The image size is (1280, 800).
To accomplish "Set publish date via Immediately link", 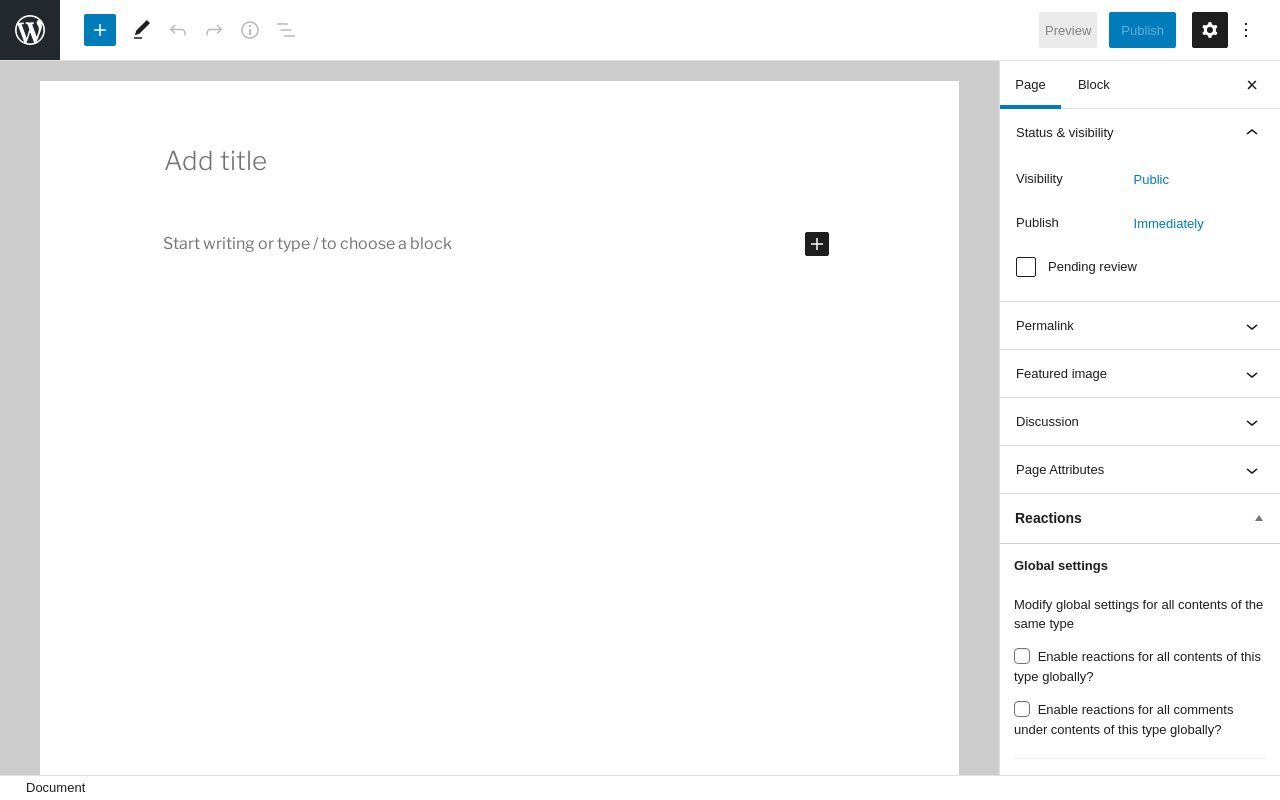I will [x=1168, y=224].
